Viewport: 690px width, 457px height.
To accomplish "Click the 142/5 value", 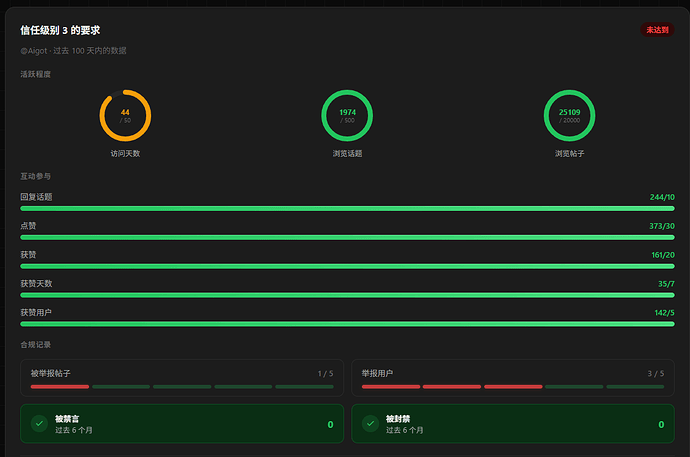I will [x=664, y=313].
